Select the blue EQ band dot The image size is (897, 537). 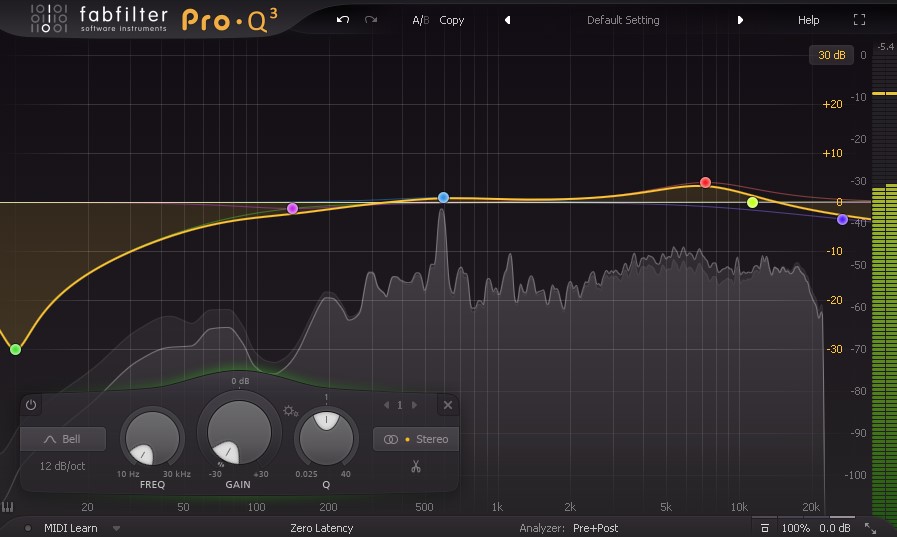tap(443, 197)
